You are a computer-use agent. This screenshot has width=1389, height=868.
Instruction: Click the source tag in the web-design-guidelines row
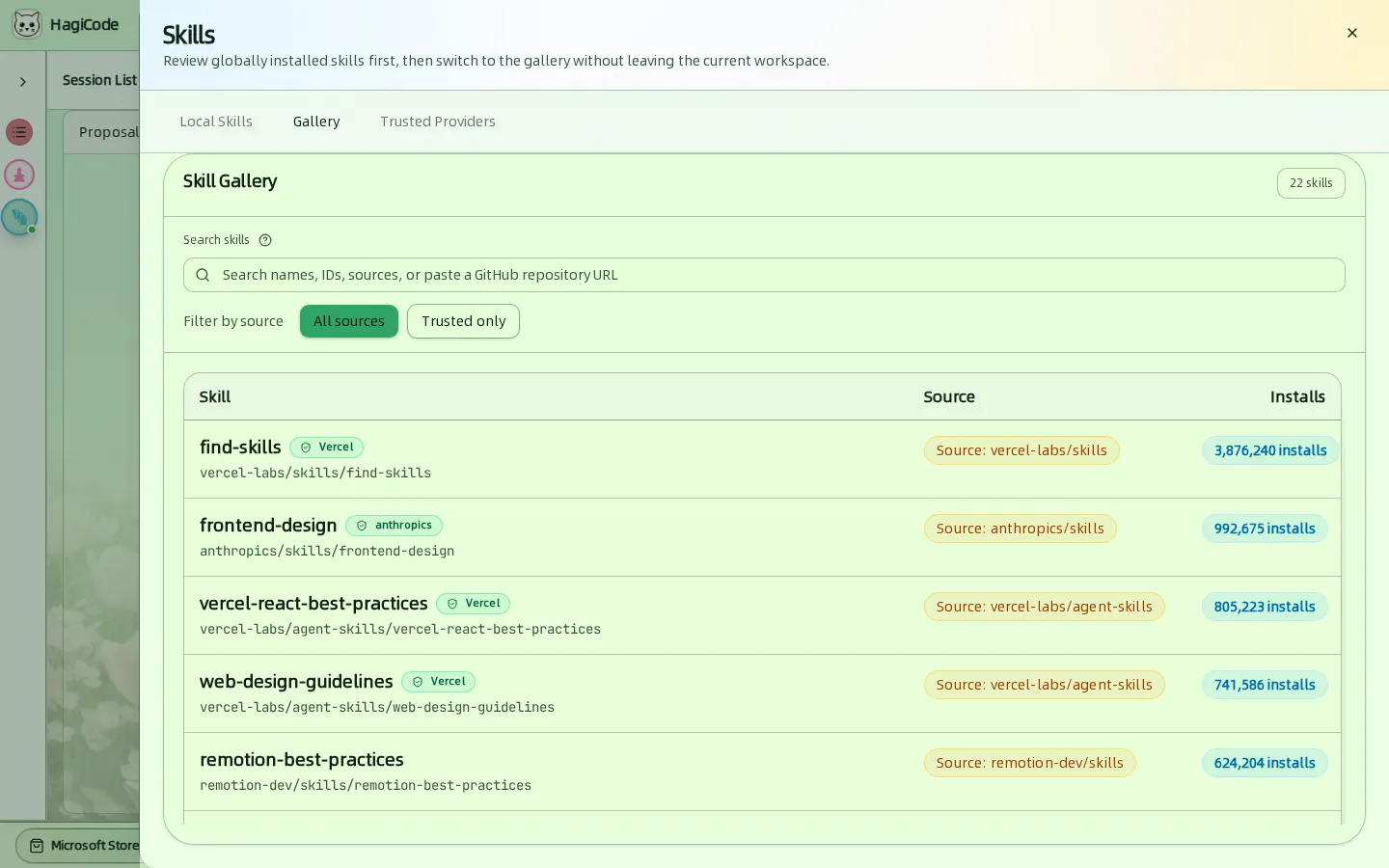1045,685
